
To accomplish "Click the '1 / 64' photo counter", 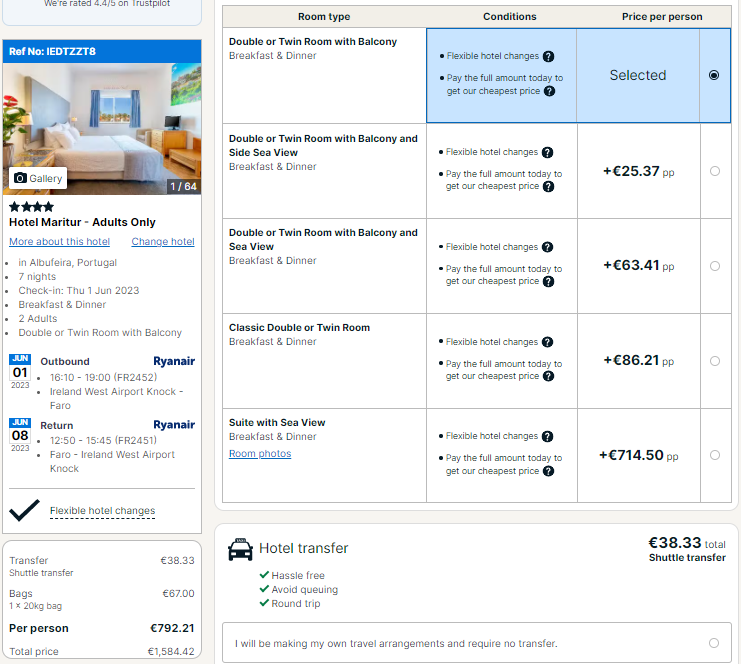I will (x=183, y=187).
